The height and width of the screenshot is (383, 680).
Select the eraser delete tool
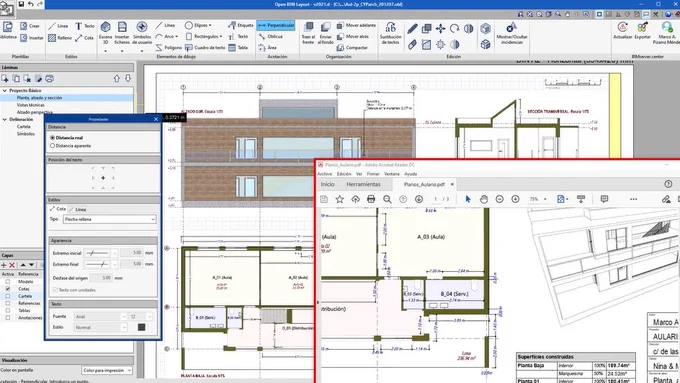[x=412, y=44]
